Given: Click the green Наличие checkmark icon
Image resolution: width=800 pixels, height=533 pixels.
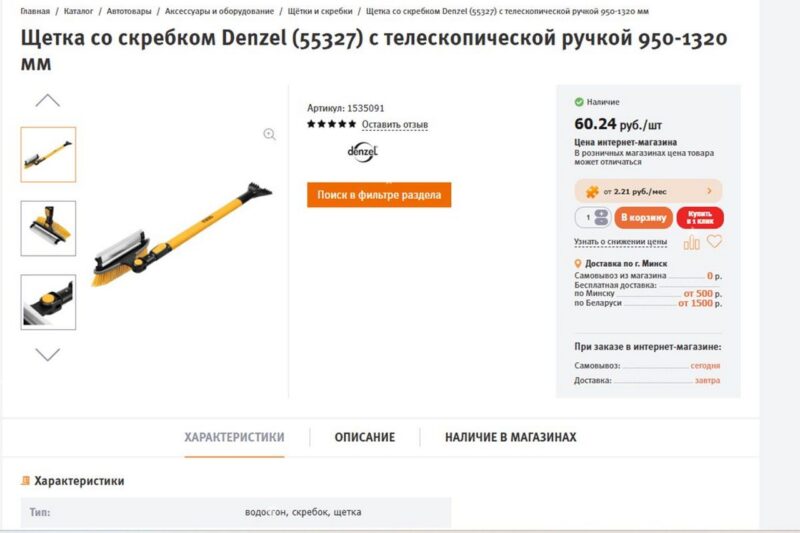Looking at the screenshot, I should [579, 102].
